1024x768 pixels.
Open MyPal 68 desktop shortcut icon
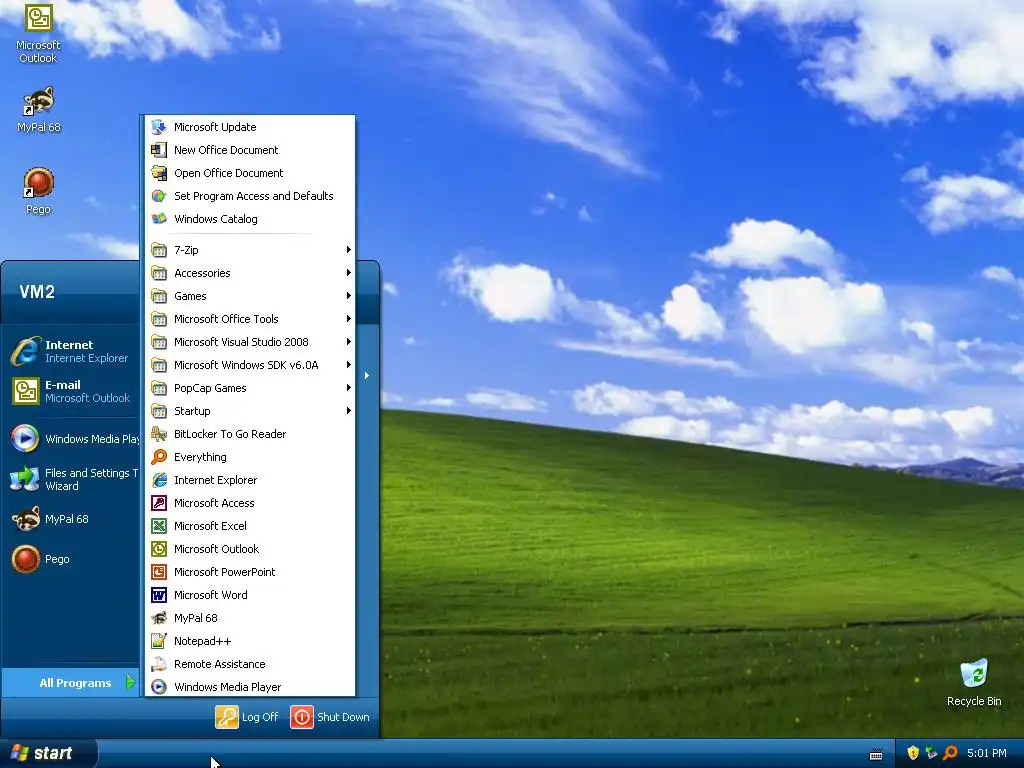[39, 101]
